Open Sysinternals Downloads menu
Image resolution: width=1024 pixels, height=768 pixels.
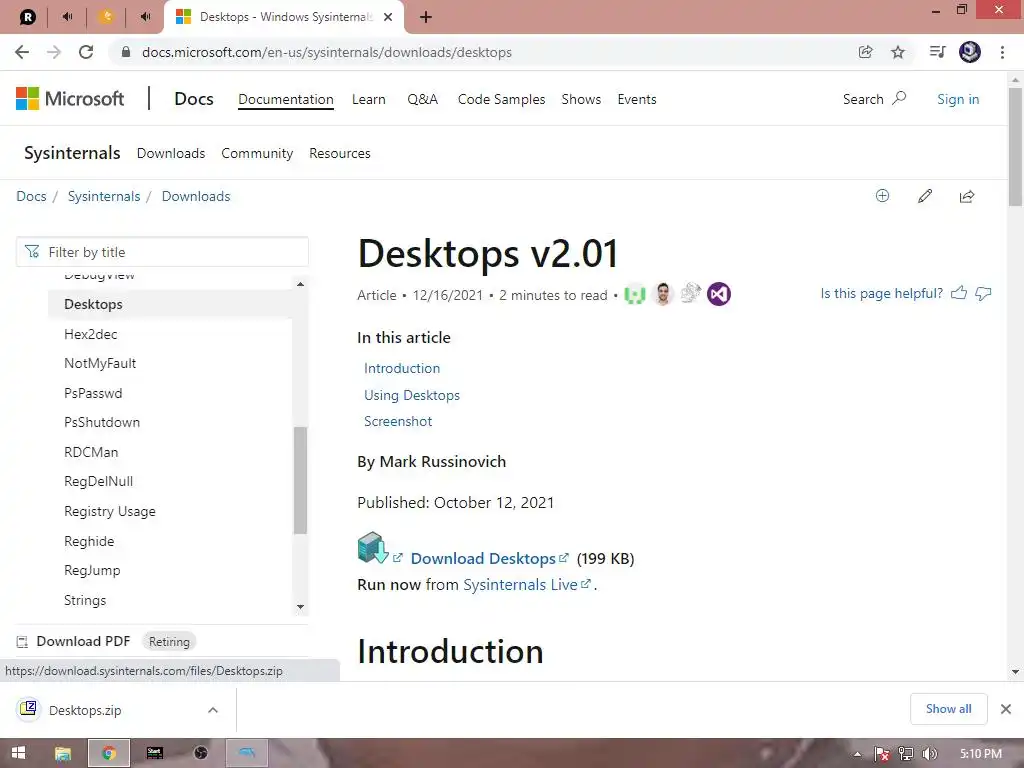pos(170,153)
